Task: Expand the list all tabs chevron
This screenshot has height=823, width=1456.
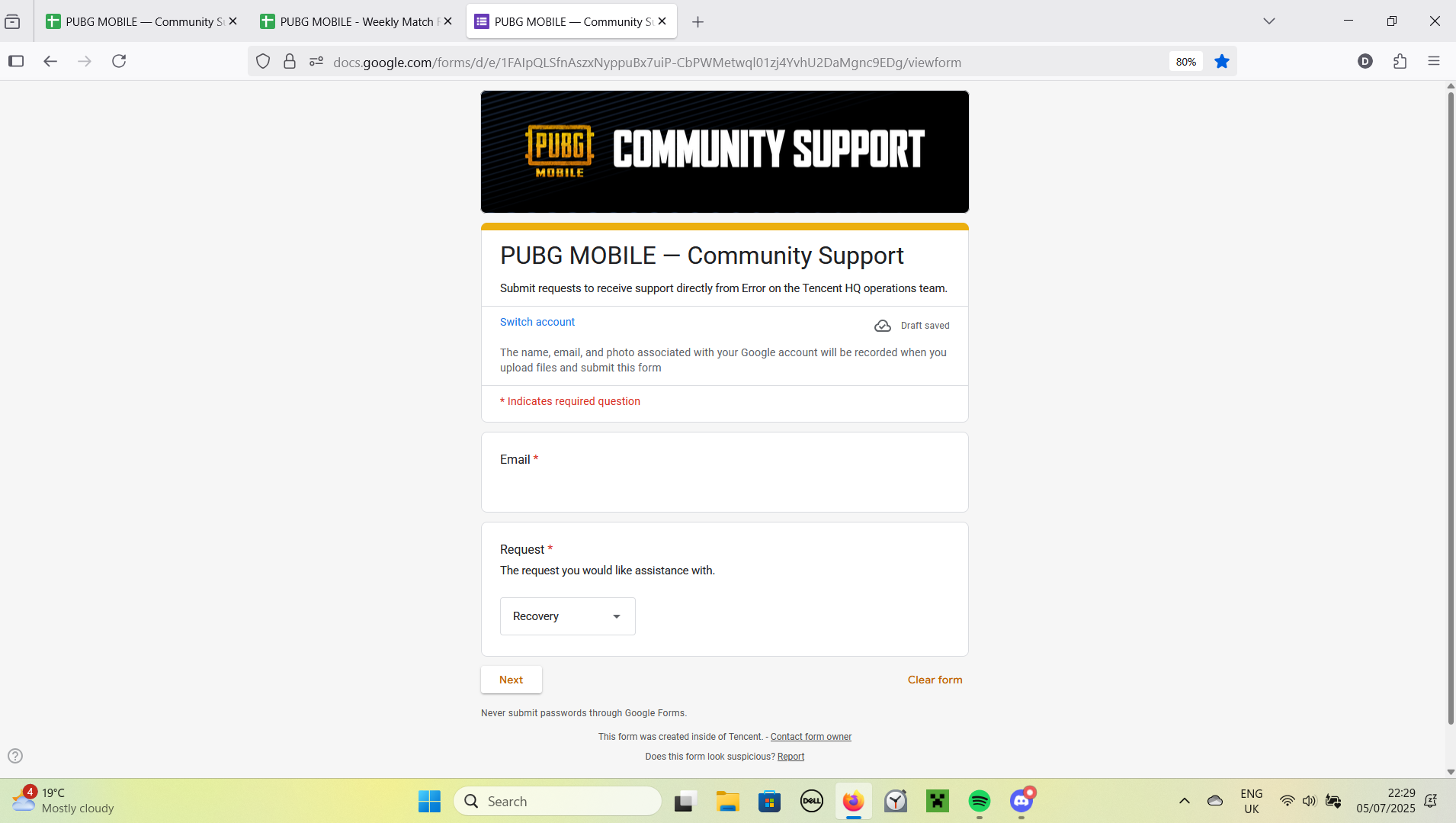Action: pyautogui.click(x=1269, y=21)
